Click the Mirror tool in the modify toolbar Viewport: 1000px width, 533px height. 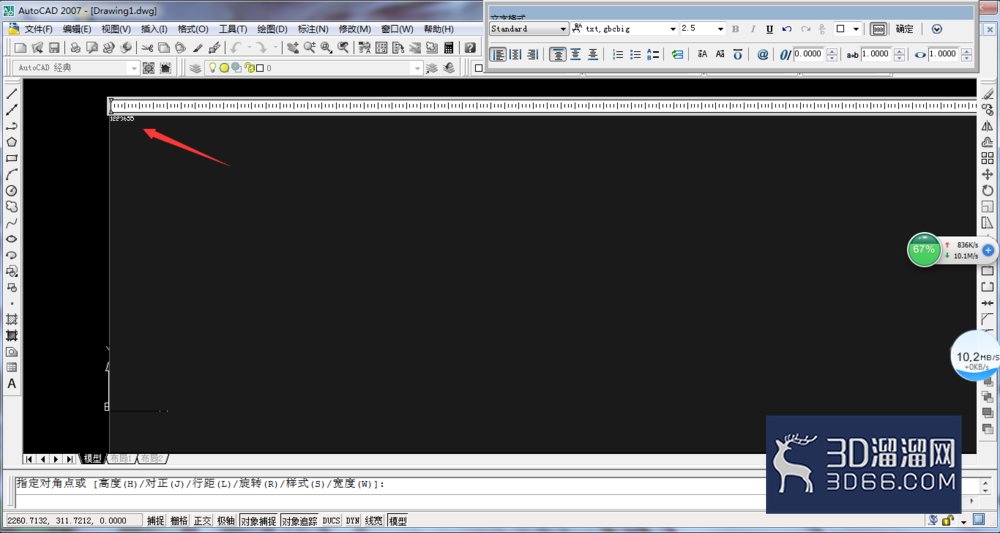coord(987,126)
